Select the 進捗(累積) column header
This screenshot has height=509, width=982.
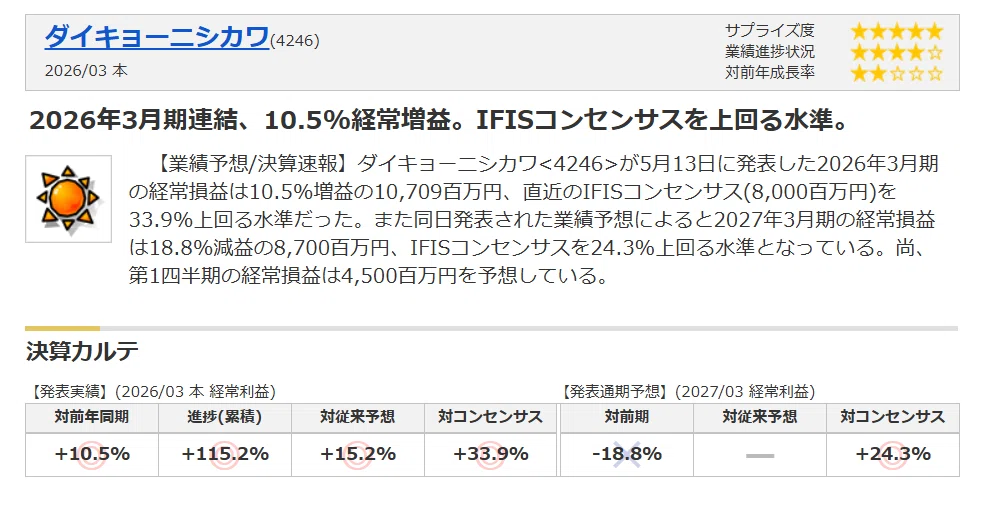coord(225,417)
